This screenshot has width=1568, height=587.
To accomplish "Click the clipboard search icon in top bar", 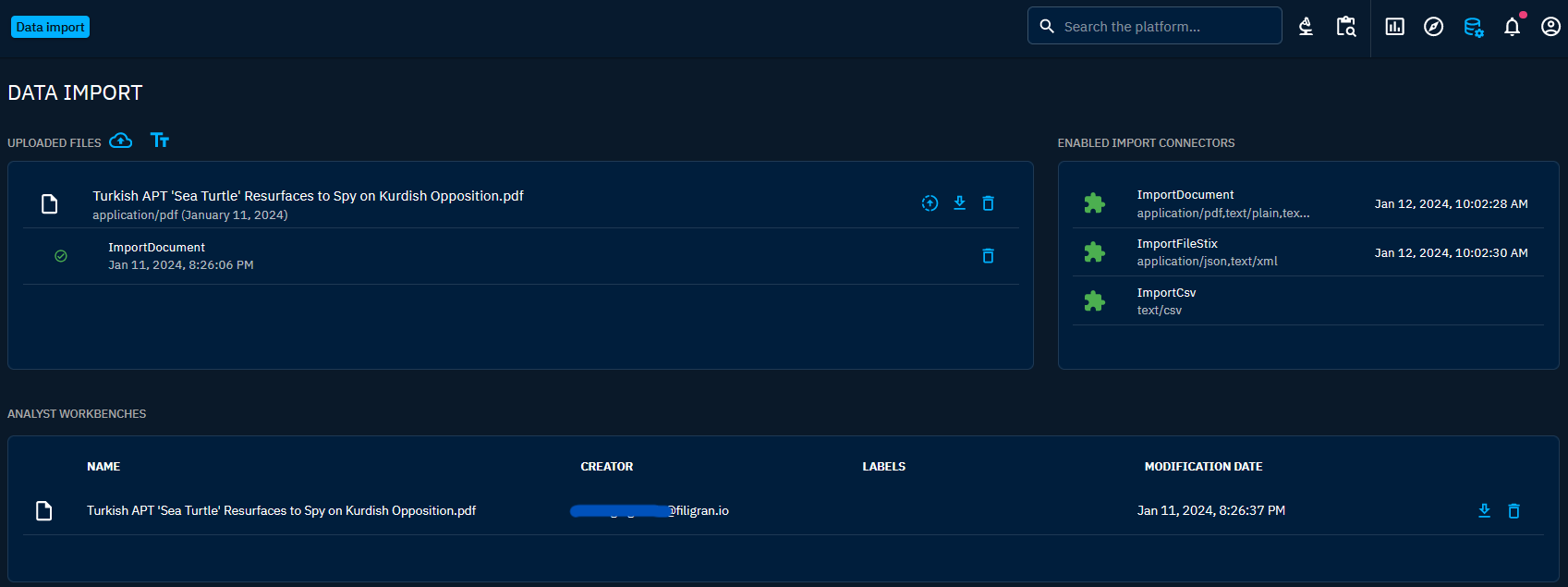I will click(1346, 27).
